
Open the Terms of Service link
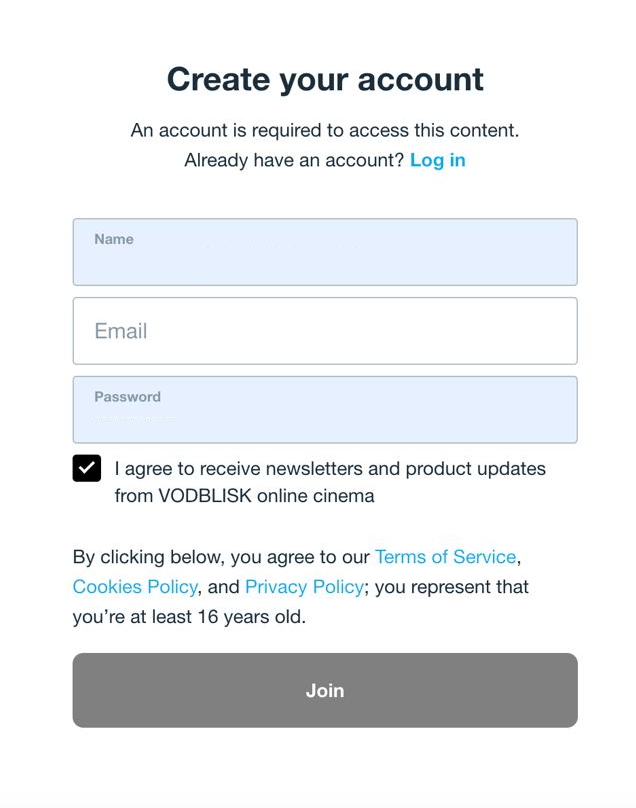445,557
